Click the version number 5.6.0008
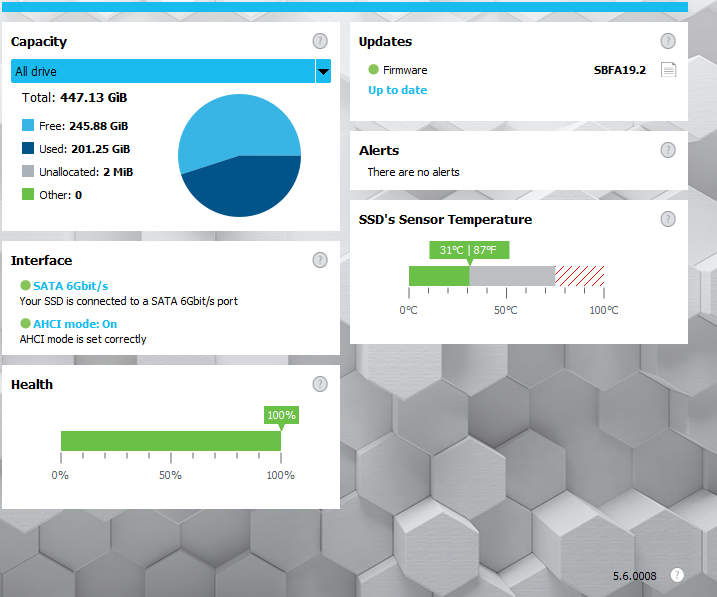This screenshot has height=597, width=717. click(x=634, y=576)
